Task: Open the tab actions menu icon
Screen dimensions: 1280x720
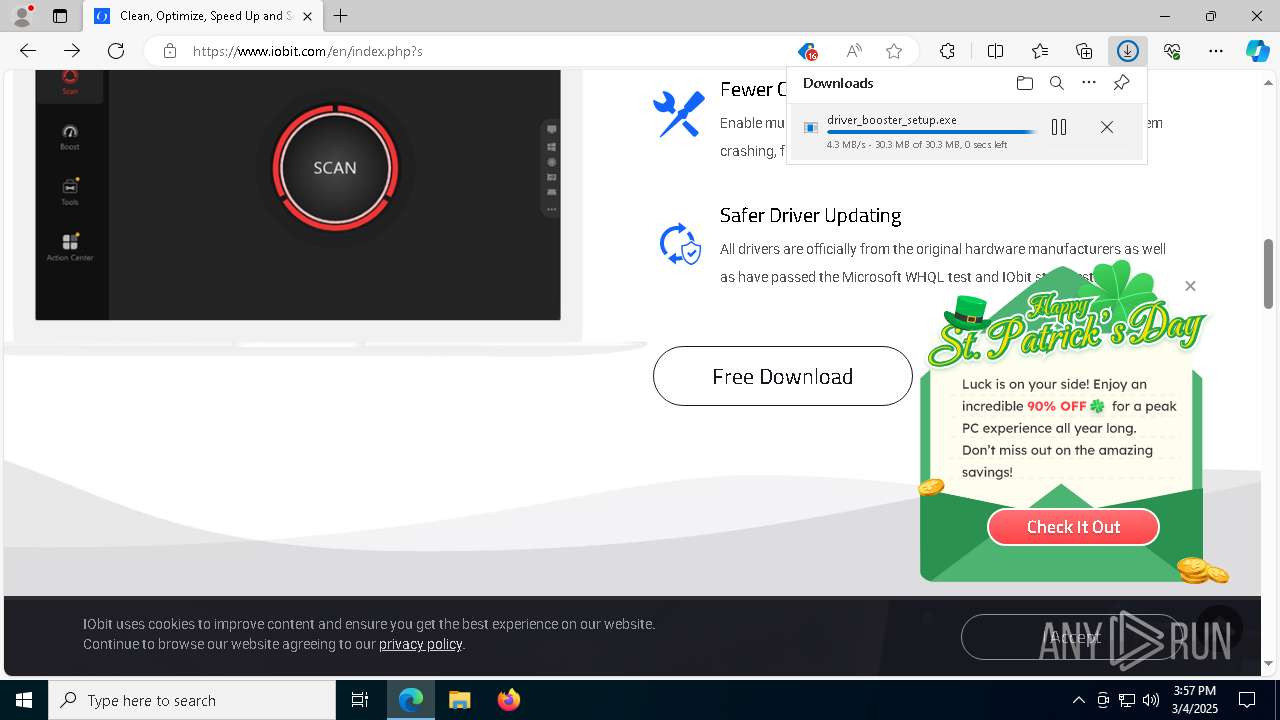Action: point(60,16)
